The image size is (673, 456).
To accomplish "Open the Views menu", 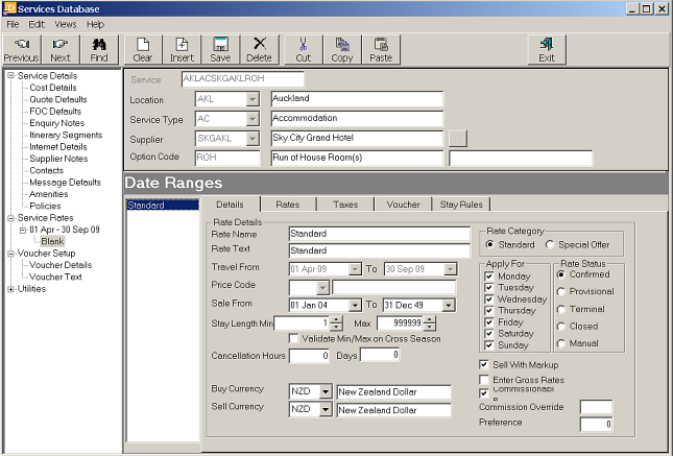I will 66,23.
